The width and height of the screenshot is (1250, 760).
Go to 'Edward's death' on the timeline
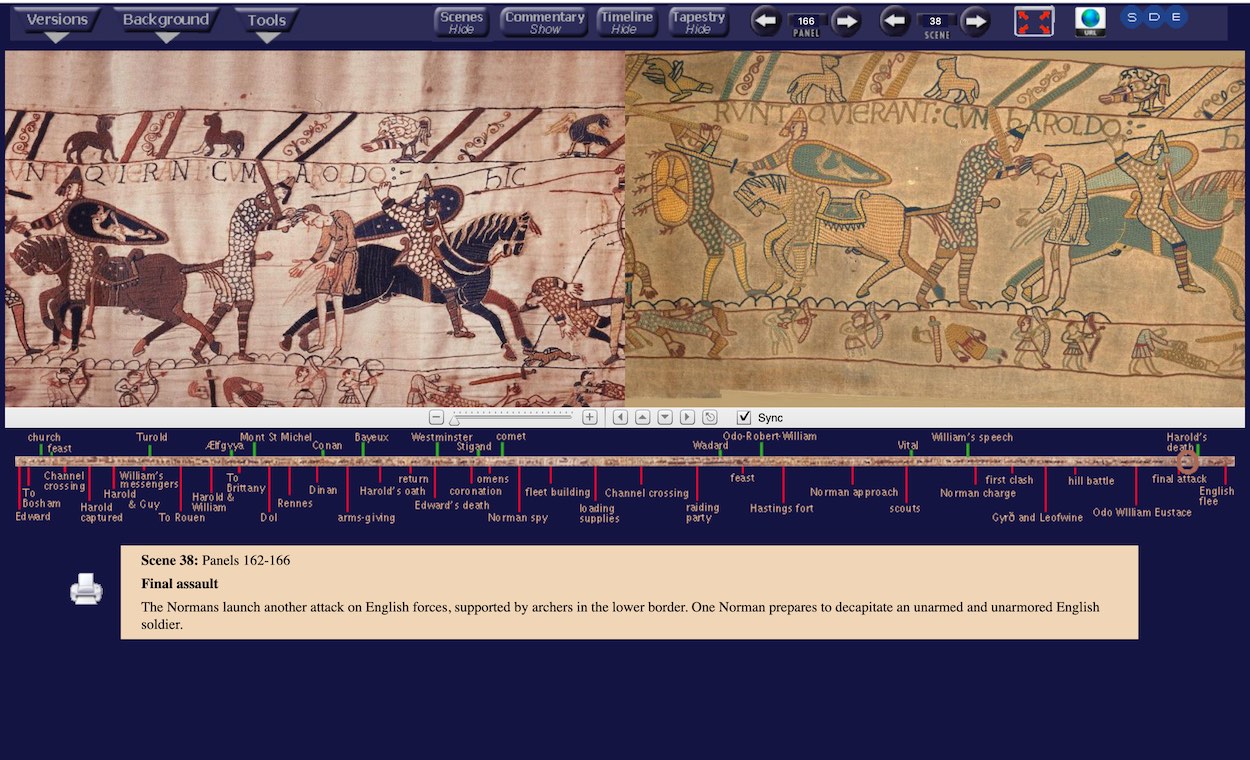452,505
